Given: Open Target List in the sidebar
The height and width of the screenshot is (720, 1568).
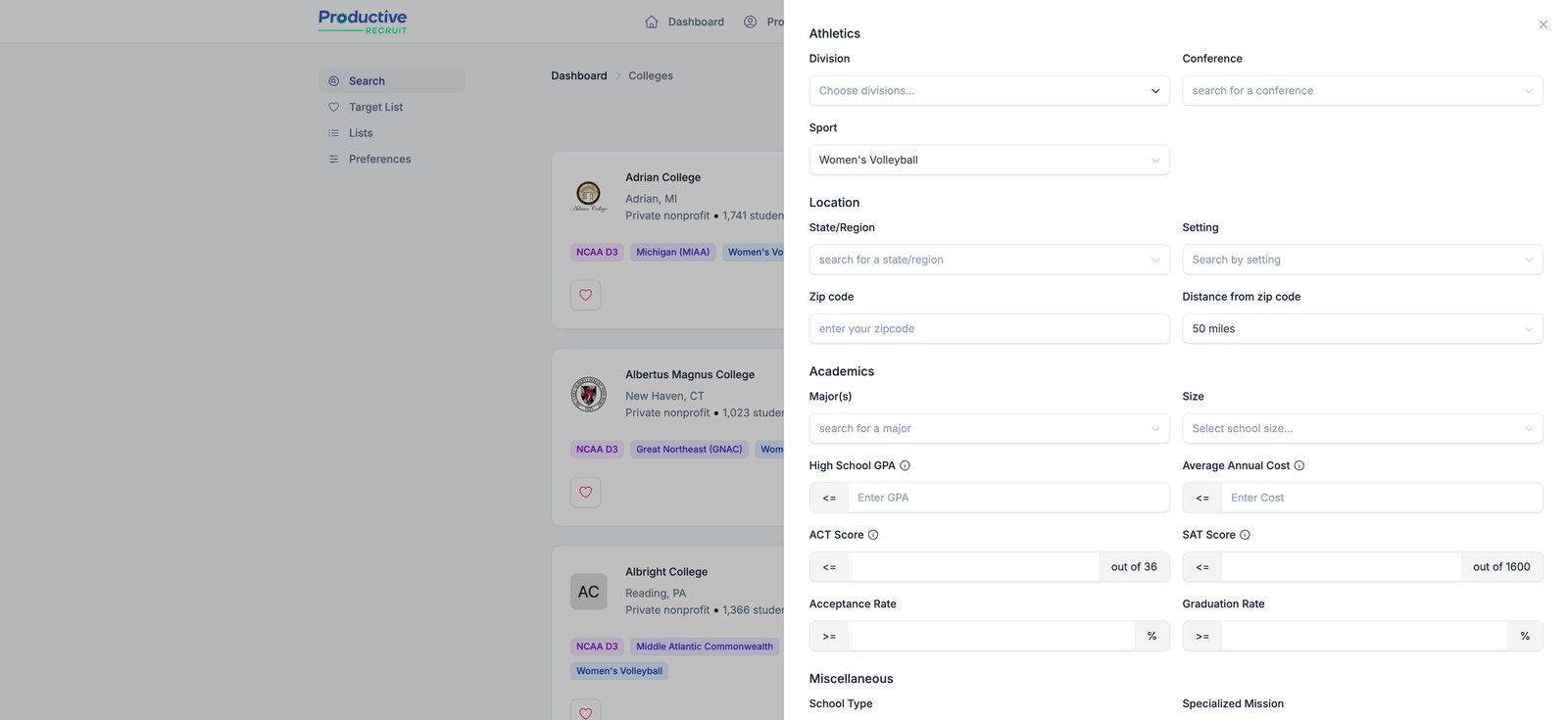Looking at the screenshot, I should pos(375,107).
